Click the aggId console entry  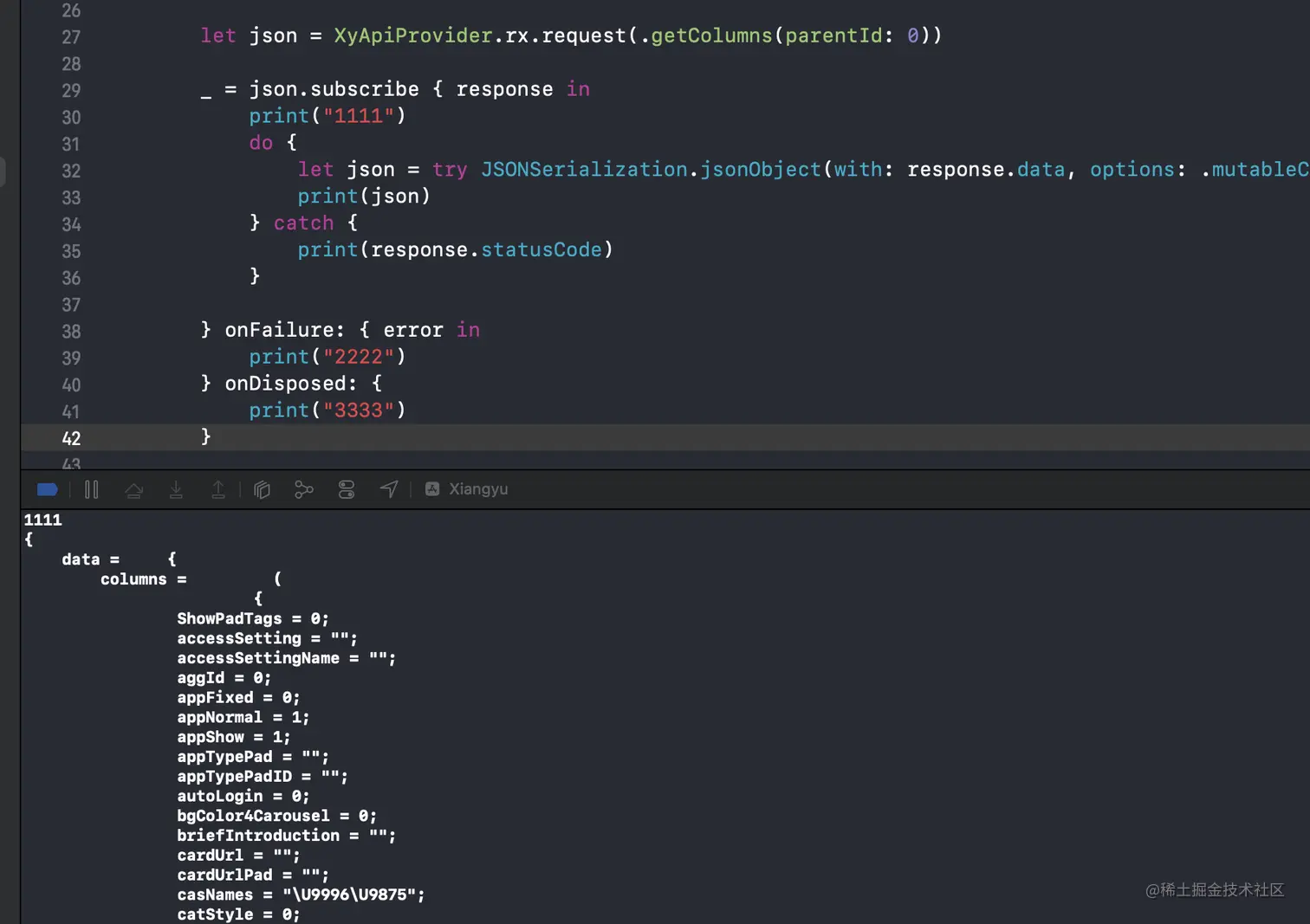coord(224,678)
